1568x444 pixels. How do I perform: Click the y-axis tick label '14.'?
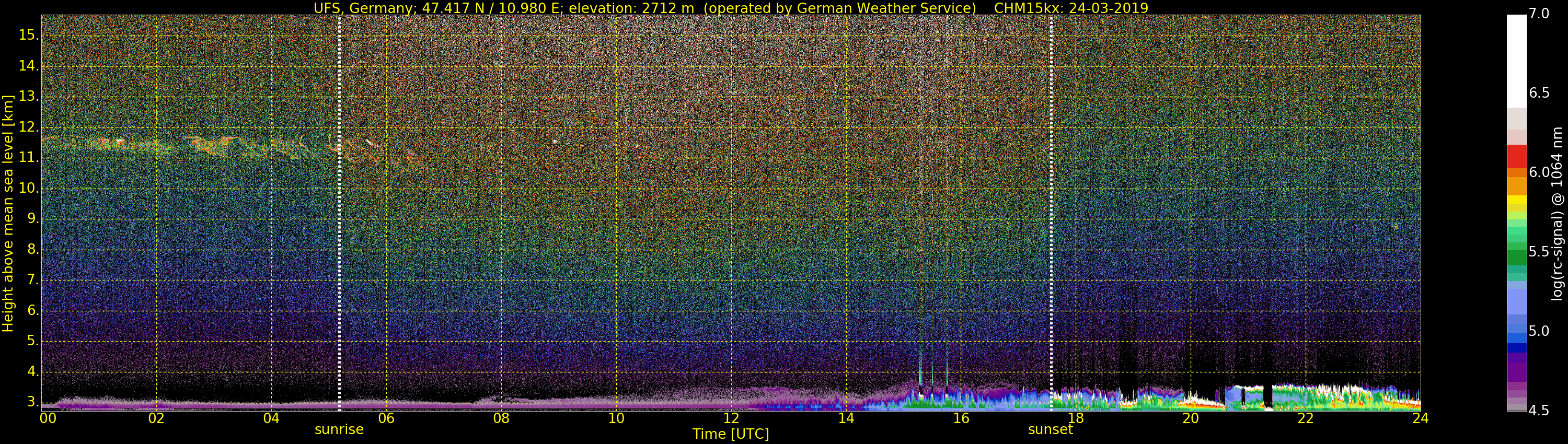(x=29, y=66)
